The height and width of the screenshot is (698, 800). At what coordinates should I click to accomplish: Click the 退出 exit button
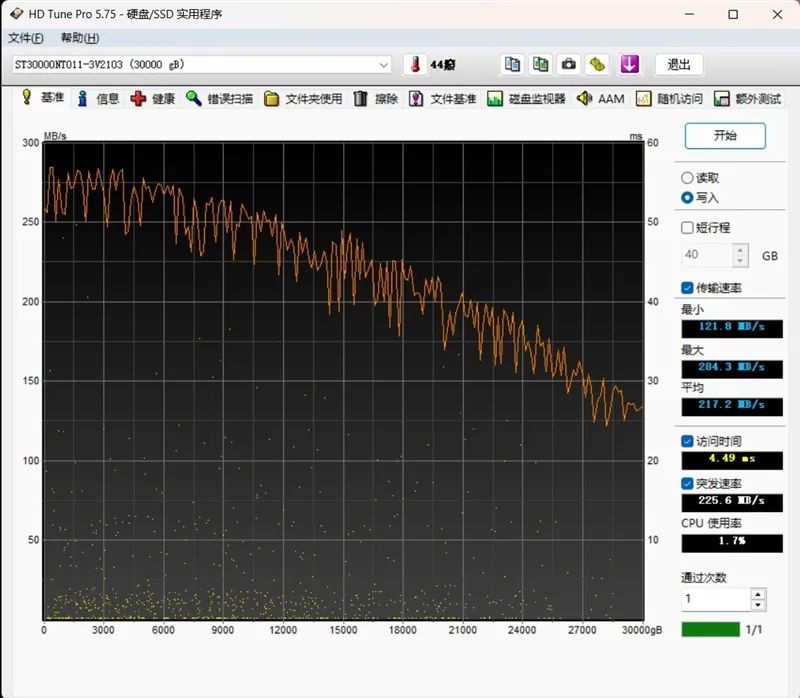point(679,64)
